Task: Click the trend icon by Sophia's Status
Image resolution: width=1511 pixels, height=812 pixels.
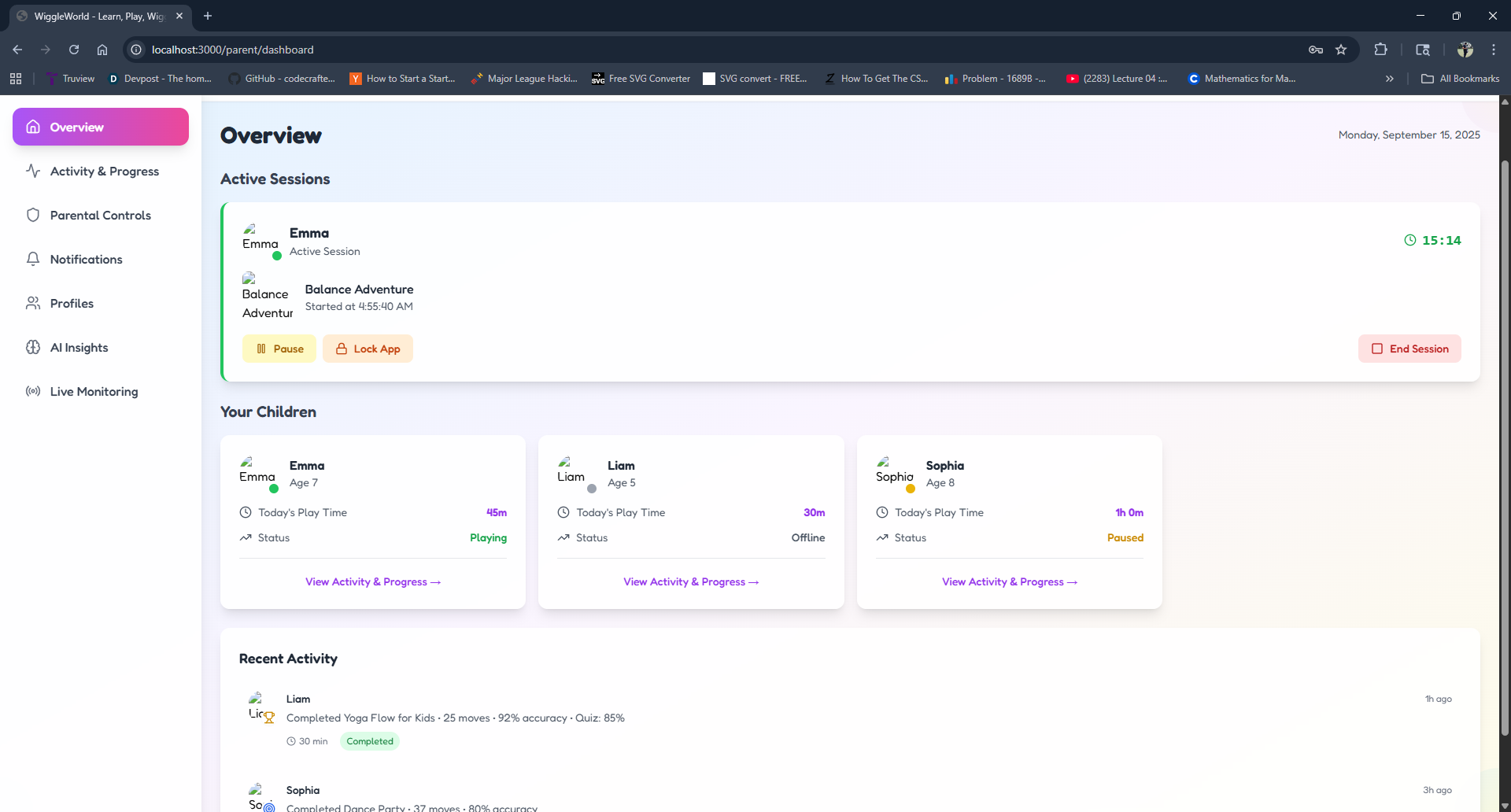Action: click(x=882, y=537)
